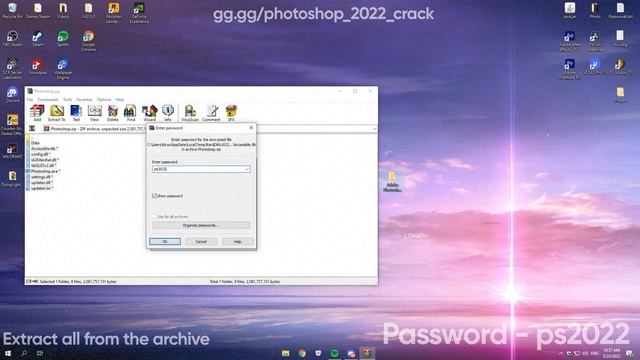Click the up-one-level icon beside address bar
The width and height of the screenshot is (640, 360).
click(x=32, y=129)
